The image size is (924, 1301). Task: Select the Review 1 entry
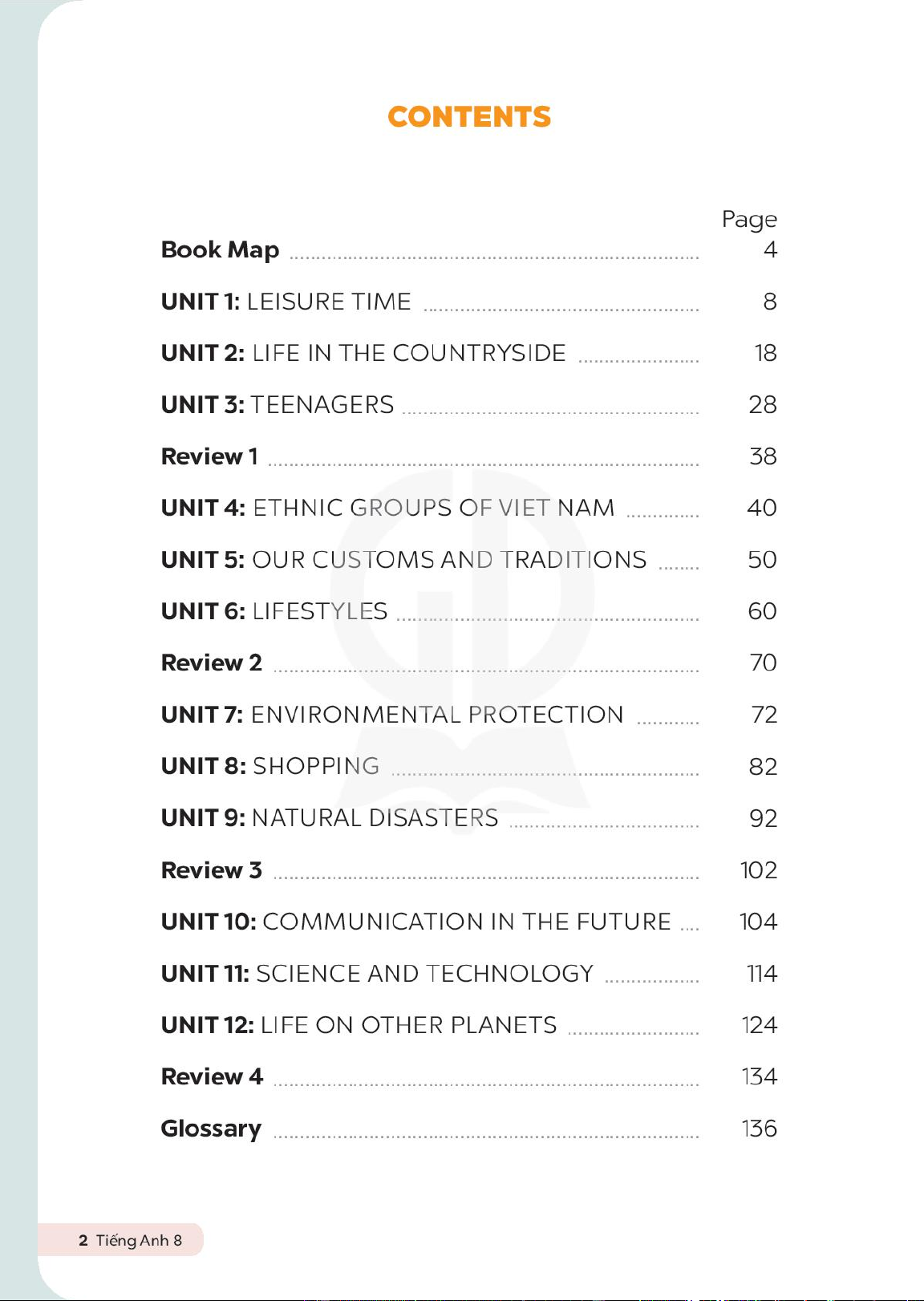(209, 456)
